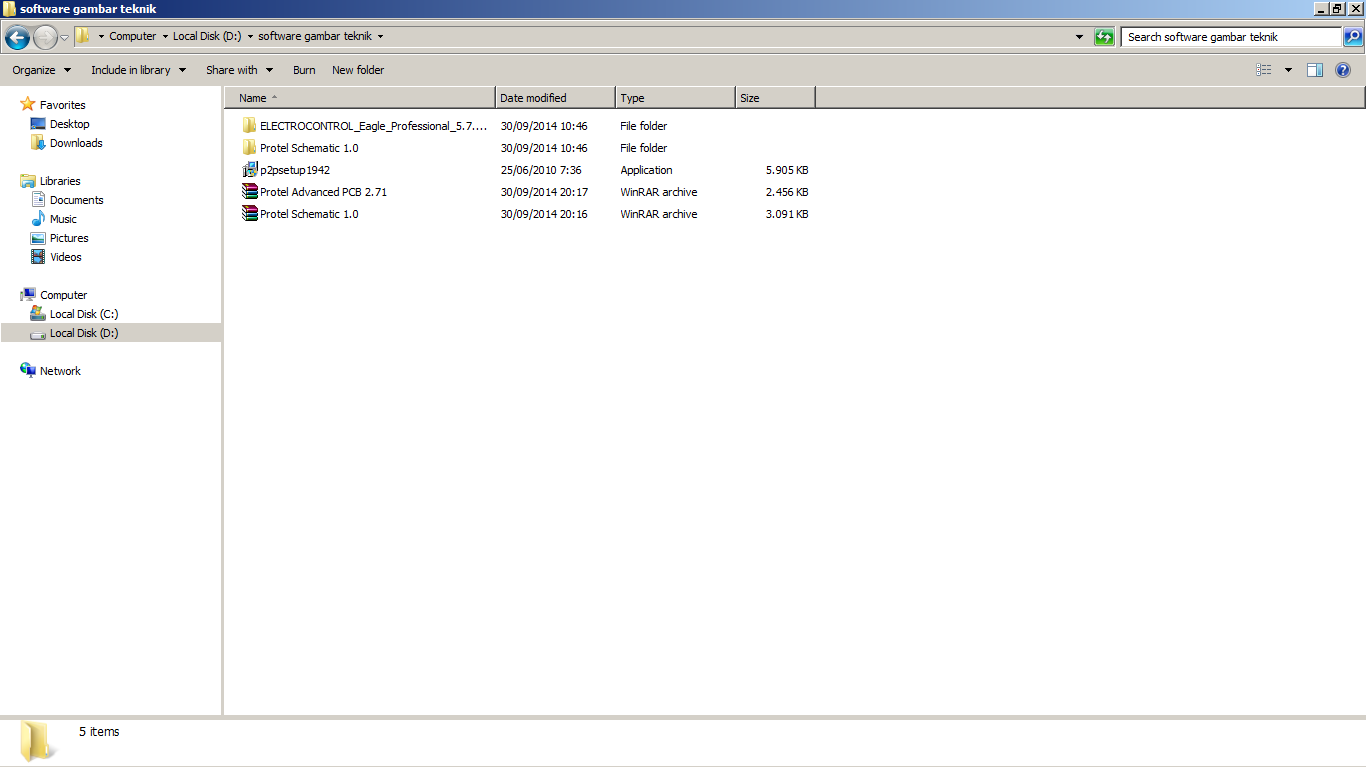Click the Back navigation arrow
The image size is (1366, 768).
pos(17,38)
